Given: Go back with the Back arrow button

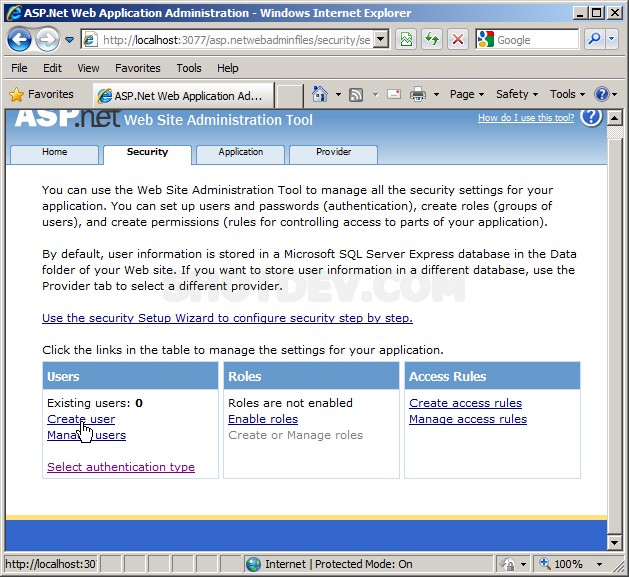Looking at the screenshot, I should (x=19, y=40).
